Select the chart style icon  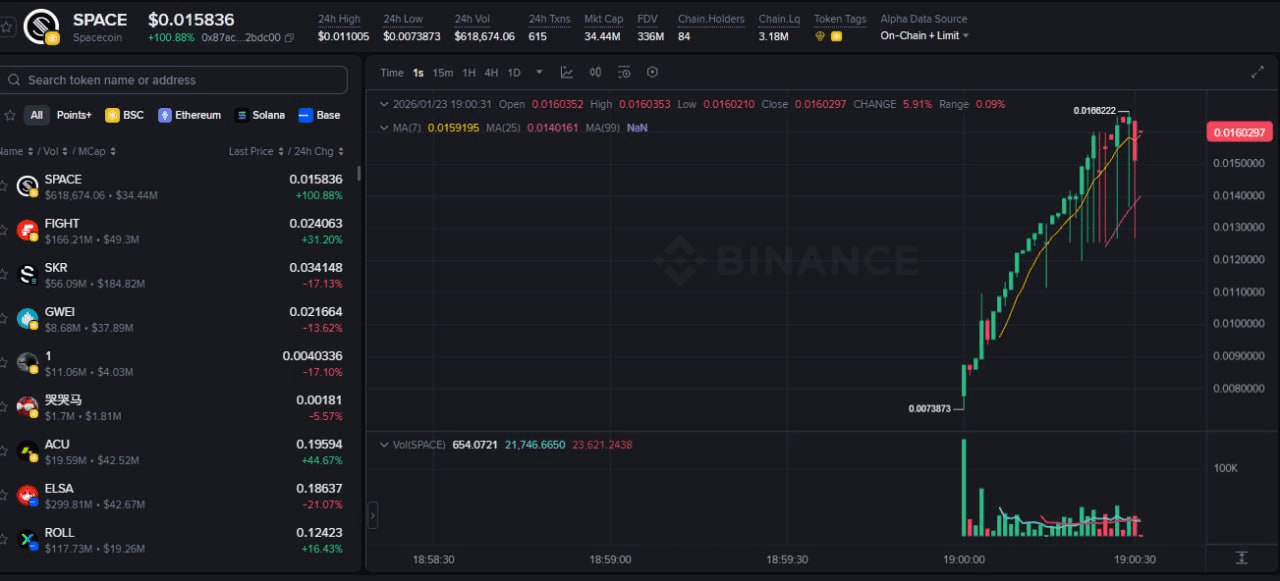567,71
